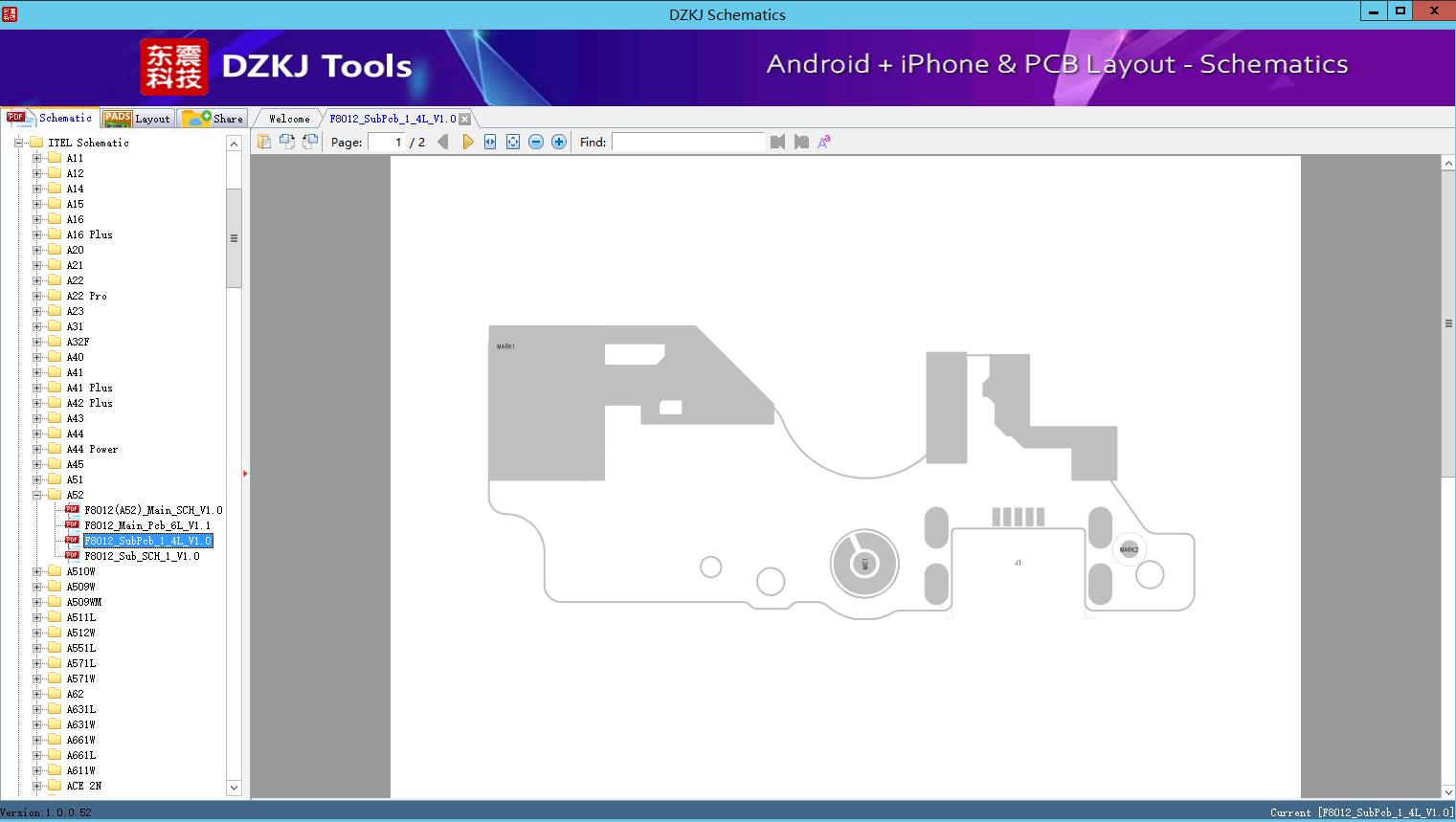Click the ACE 2N folder icon
1456x822 pixels.
pos(55,785)
